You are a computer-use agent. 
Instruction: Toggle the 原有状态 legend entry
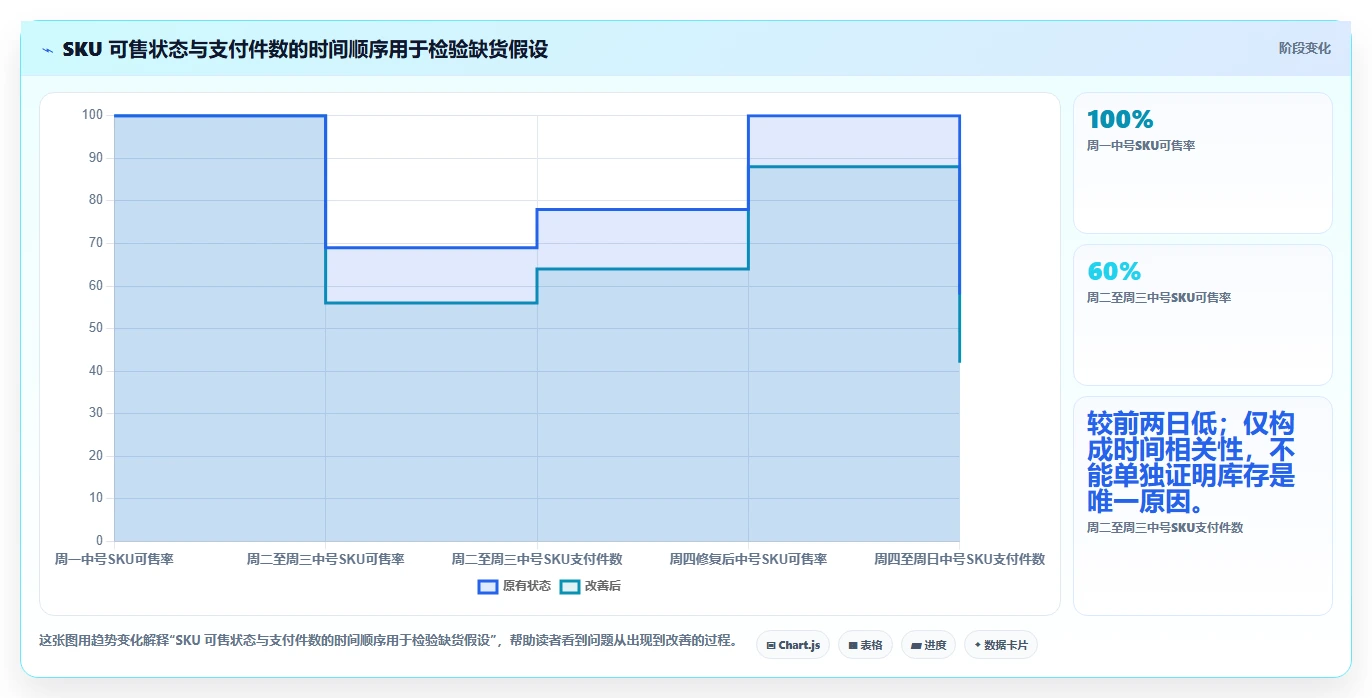coord(514,586)
